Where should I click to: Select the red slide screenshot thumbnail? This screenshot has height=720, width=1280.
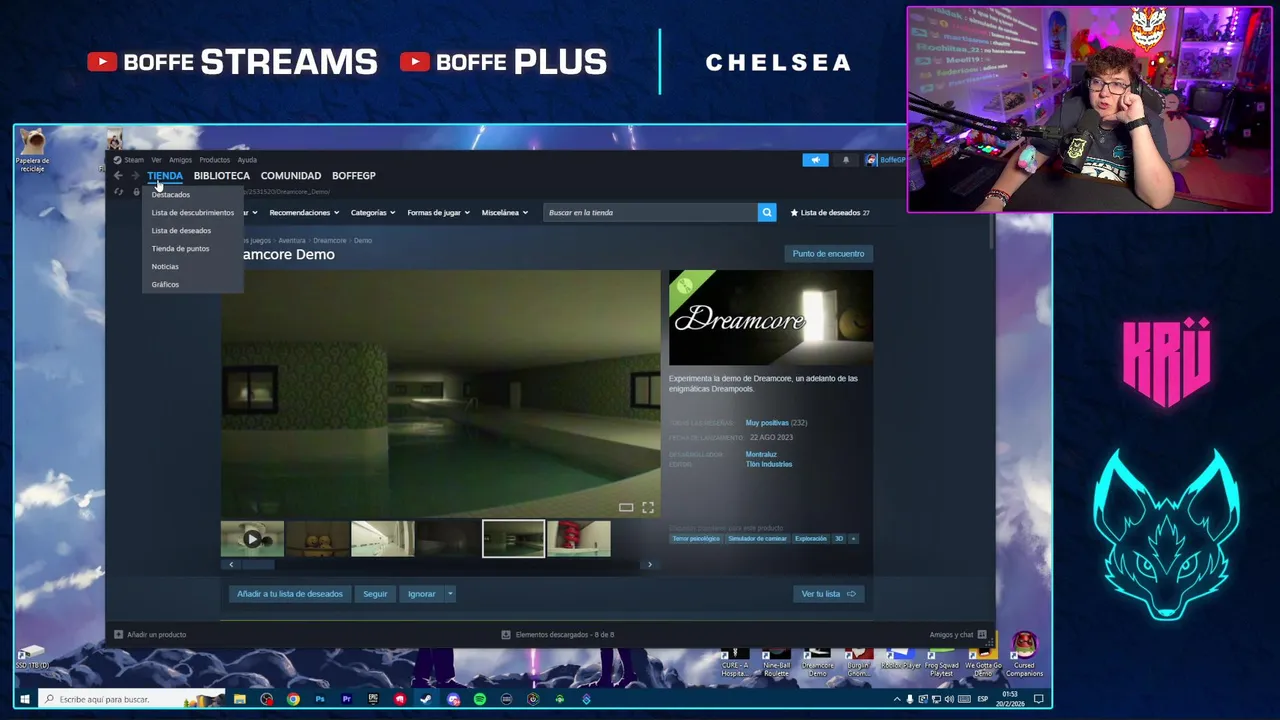coord(579,539)
